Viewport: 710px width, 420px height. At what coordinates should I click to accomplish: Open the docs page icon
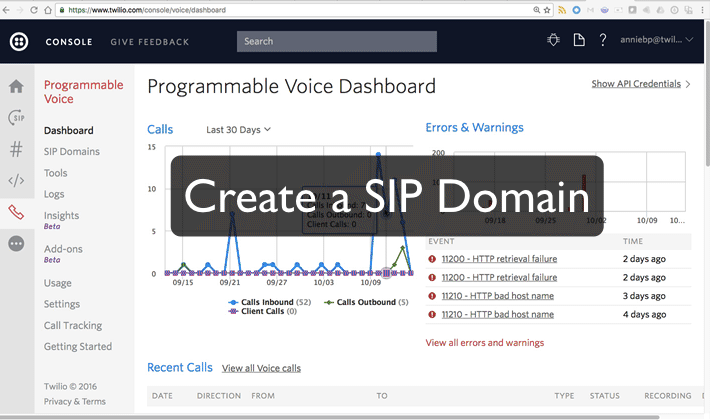tap(579, 40)
